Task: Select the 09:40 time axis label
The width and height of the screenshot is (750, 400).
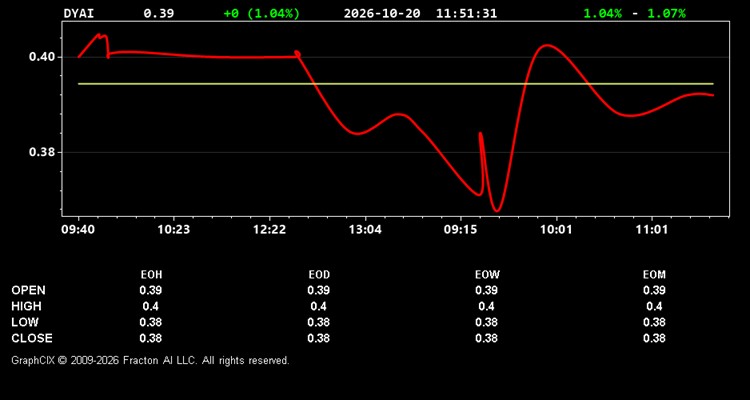Action: point(77,230)
